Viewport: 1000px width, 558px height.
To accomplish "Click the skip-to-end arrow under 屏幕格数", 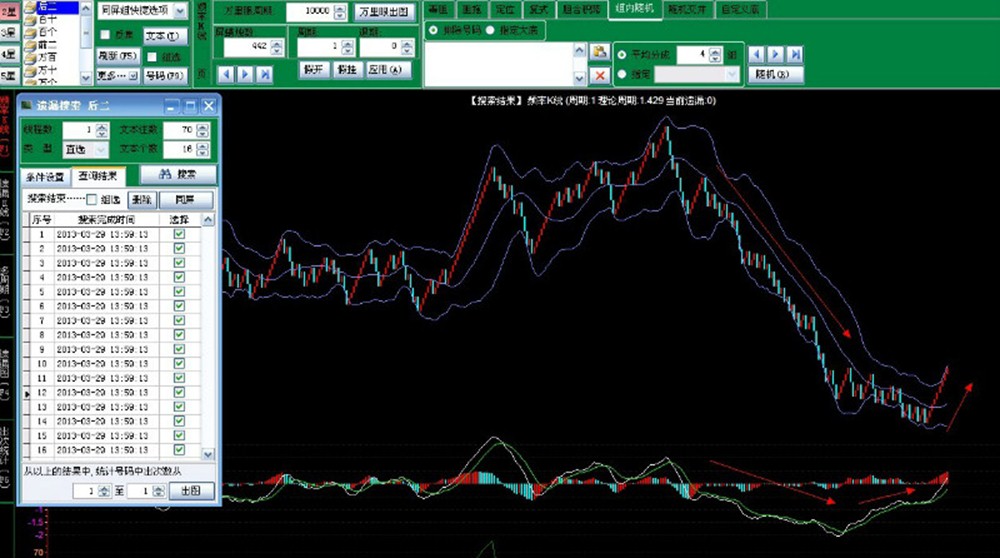I will (x=264, y=74).
